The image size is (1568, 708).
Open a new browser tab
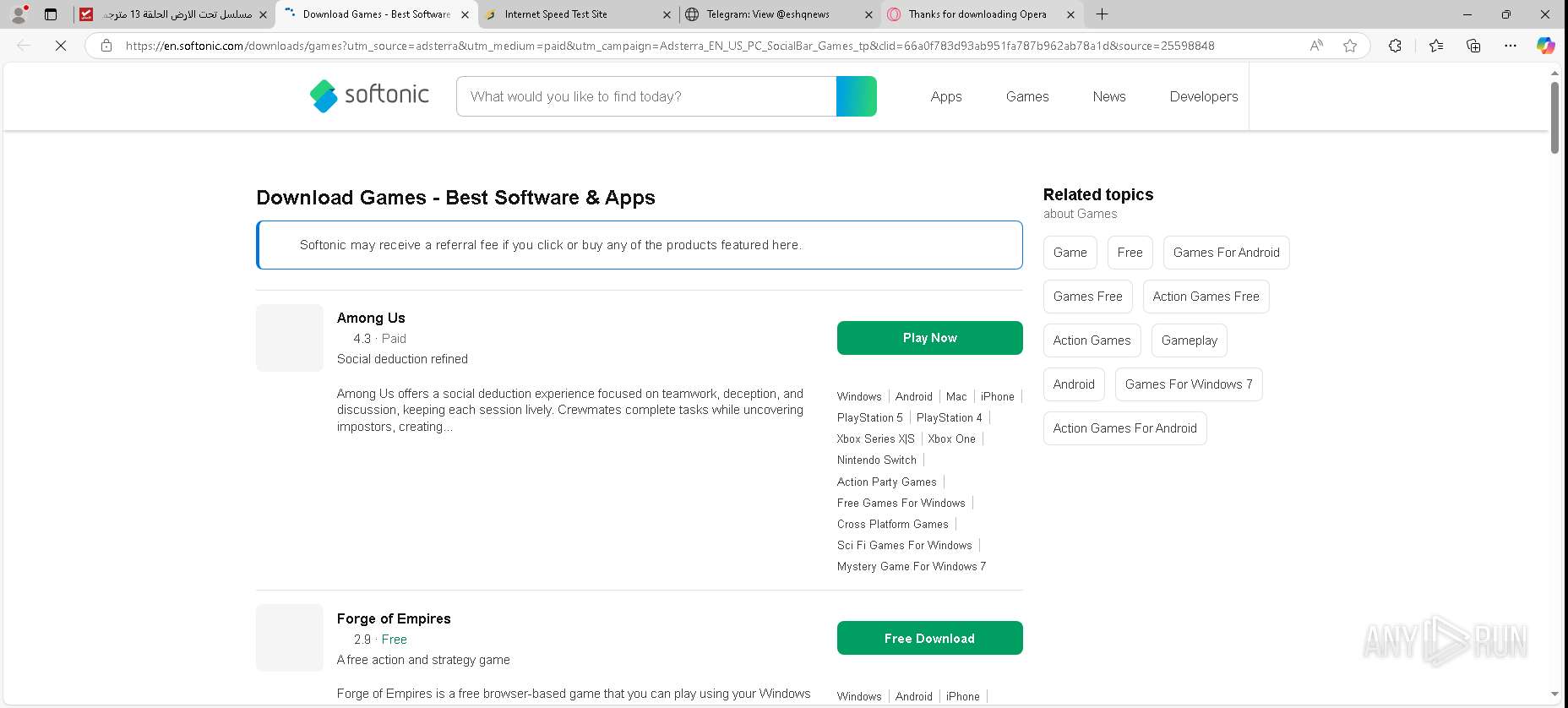tap(1102, 14)
